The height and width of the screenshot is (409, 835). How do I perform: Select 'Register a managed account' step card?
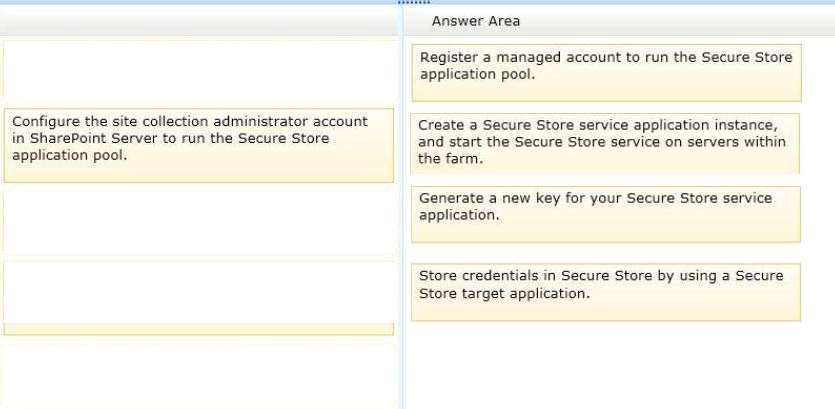tap(606, 73)
